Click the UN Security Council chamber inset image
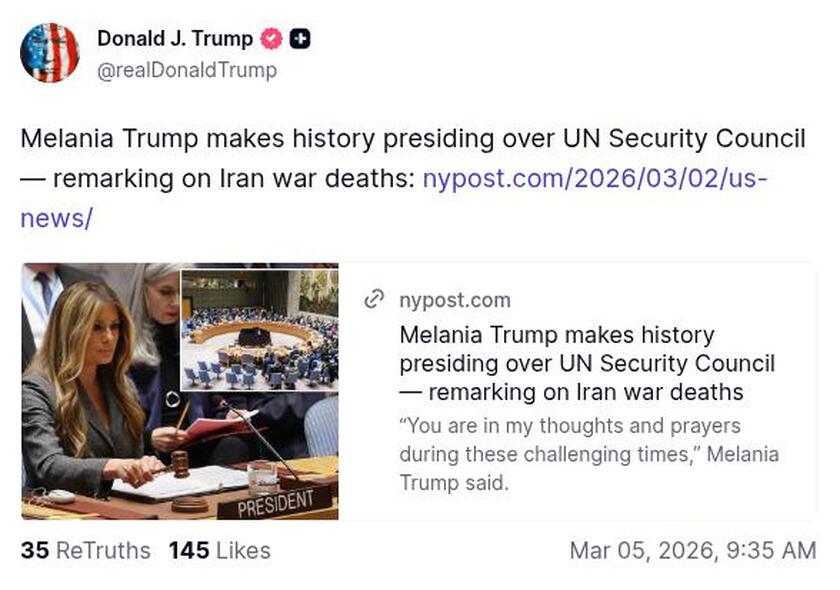This screenshot has height=590, width=840. (256, 328)
